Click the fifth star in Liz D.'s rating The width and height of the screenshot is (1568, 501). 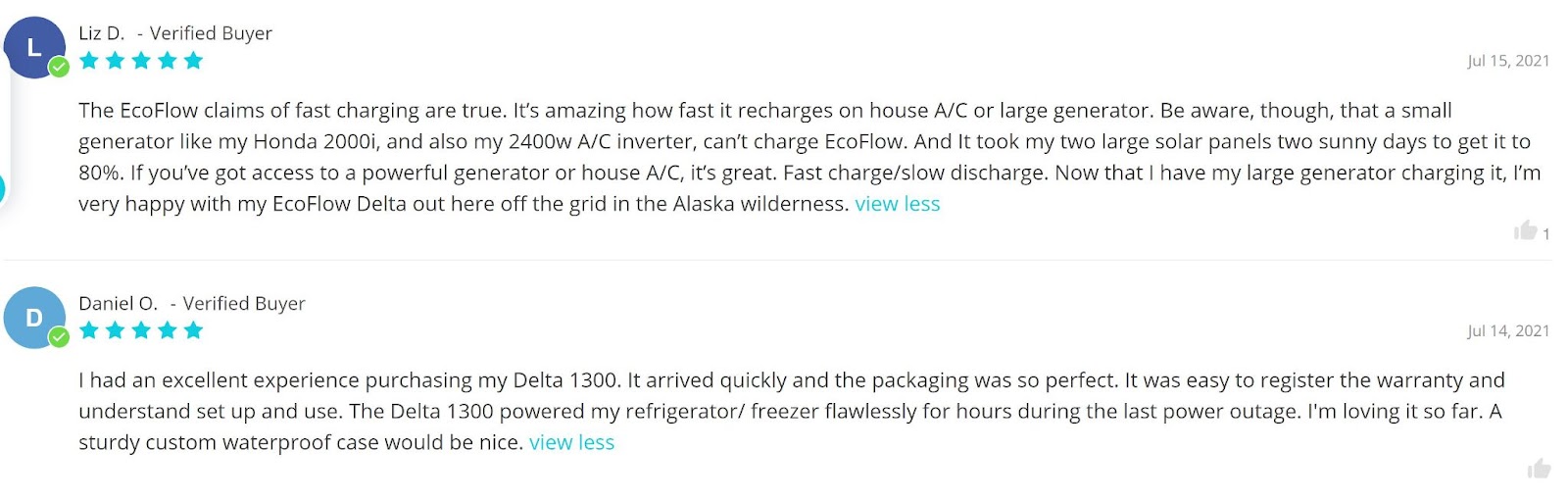coord(193,61)
